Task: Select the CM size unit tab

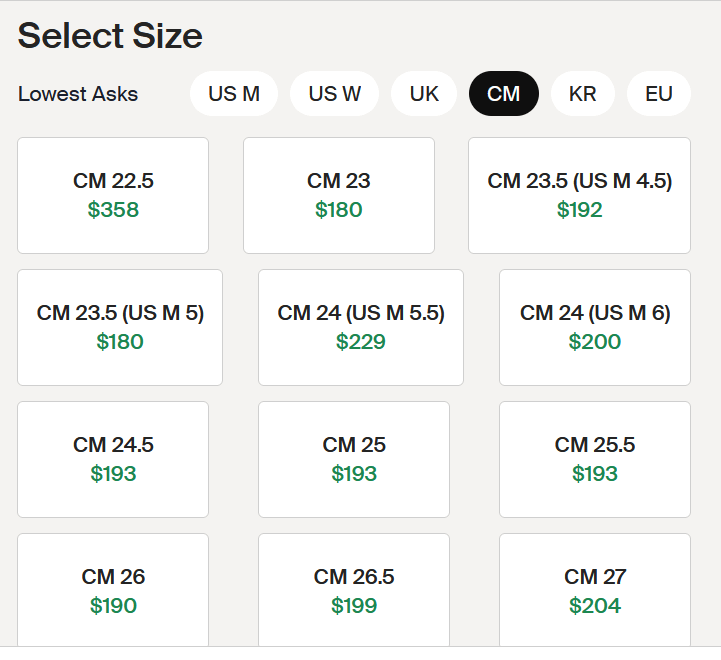Action: tap(504, 94)
